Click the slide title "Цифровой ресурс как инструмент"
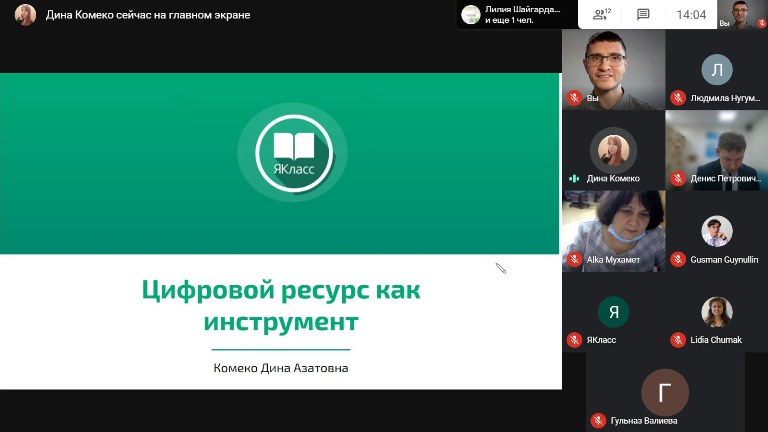The height and width of the screenshot is (432, 768). point(281,307)
